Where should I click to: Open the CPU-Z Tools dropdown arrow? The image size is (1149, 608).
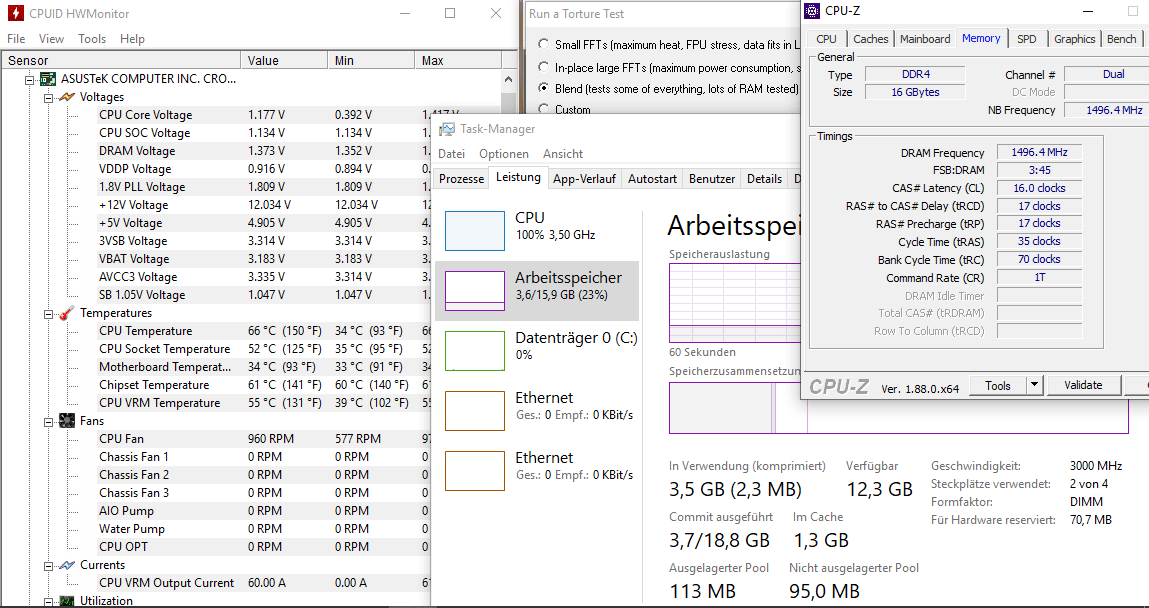1034,385
